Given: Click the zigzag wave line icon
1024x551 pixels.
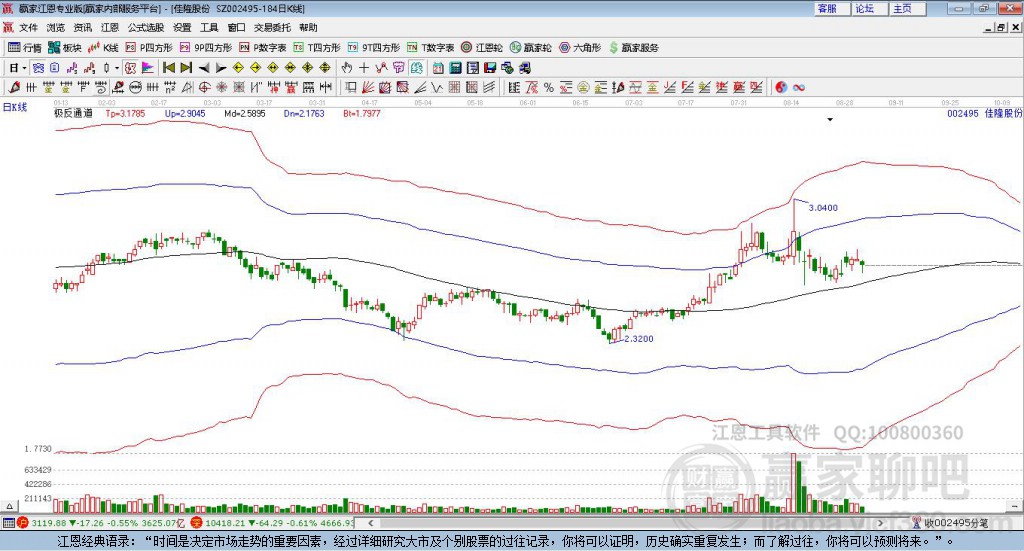Looking at the screenshot, I should click(x=437, y=87).
